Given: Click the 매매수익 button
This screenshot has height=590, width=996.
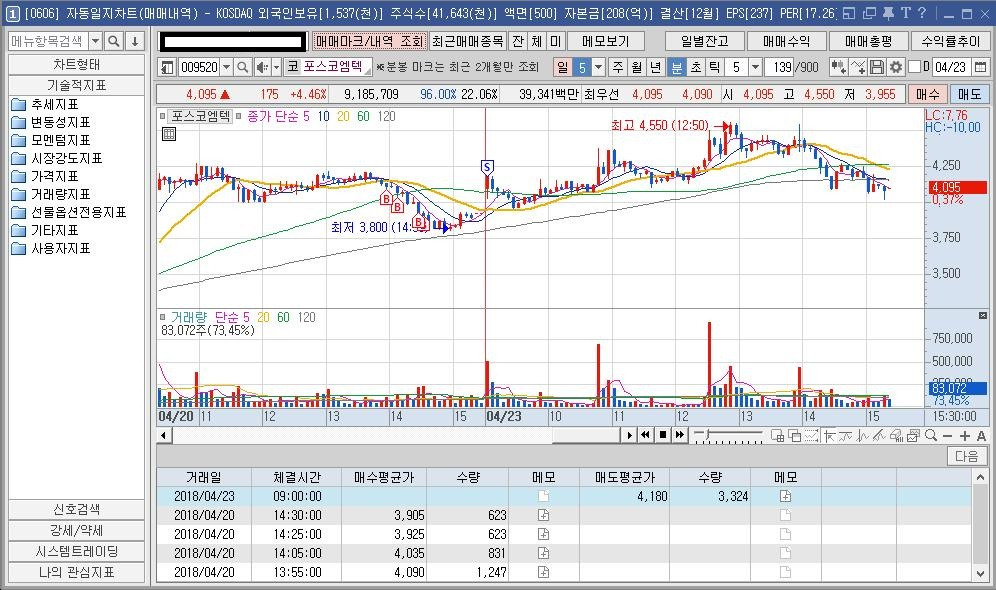Looking at the screenshot, I should (x=786, y=41).
